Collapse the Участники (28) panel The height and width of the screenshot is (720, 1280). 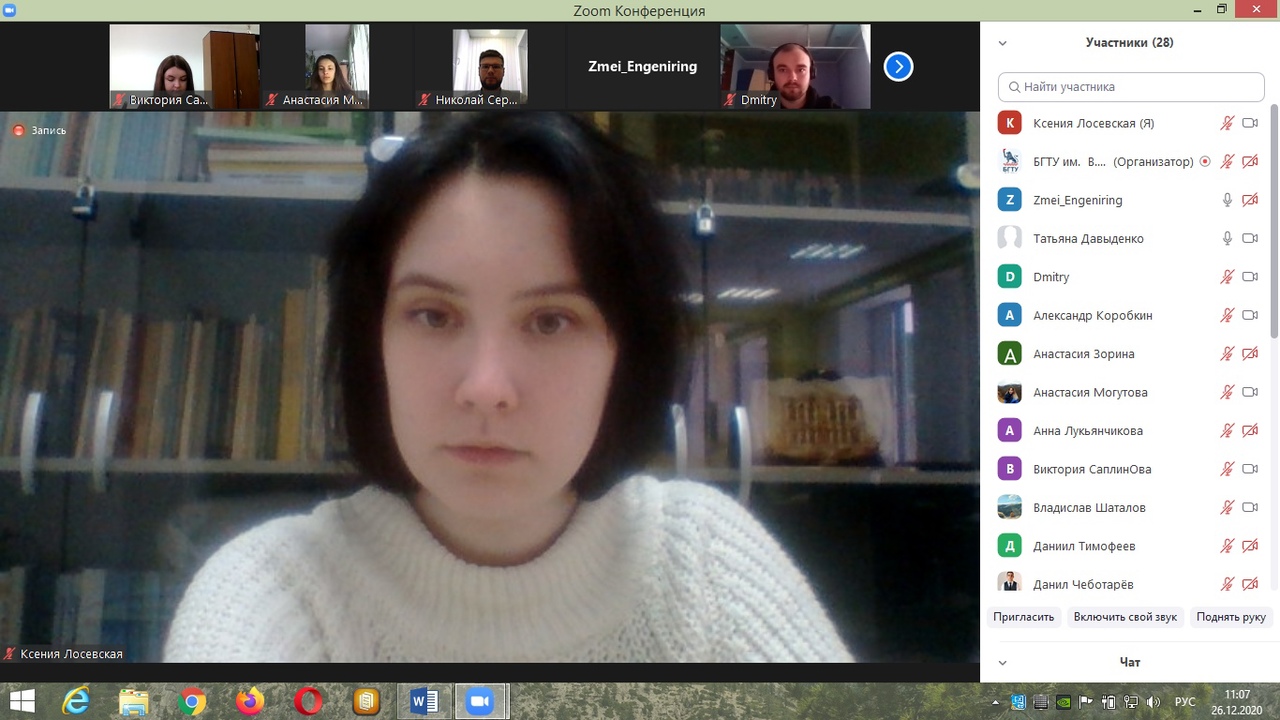tap(1002, 43)
